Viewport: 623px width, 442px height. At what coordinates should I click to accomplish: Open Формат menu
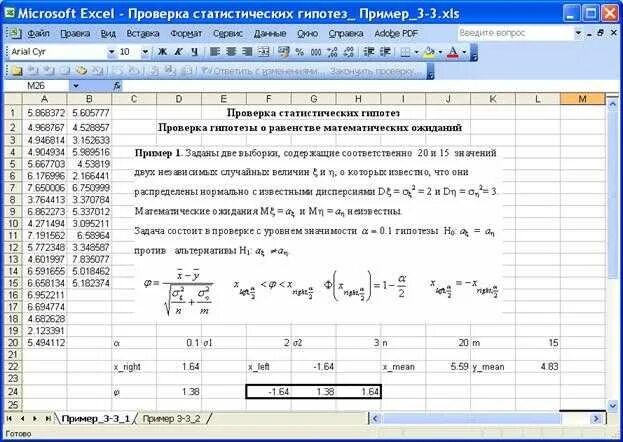point(186,33)
